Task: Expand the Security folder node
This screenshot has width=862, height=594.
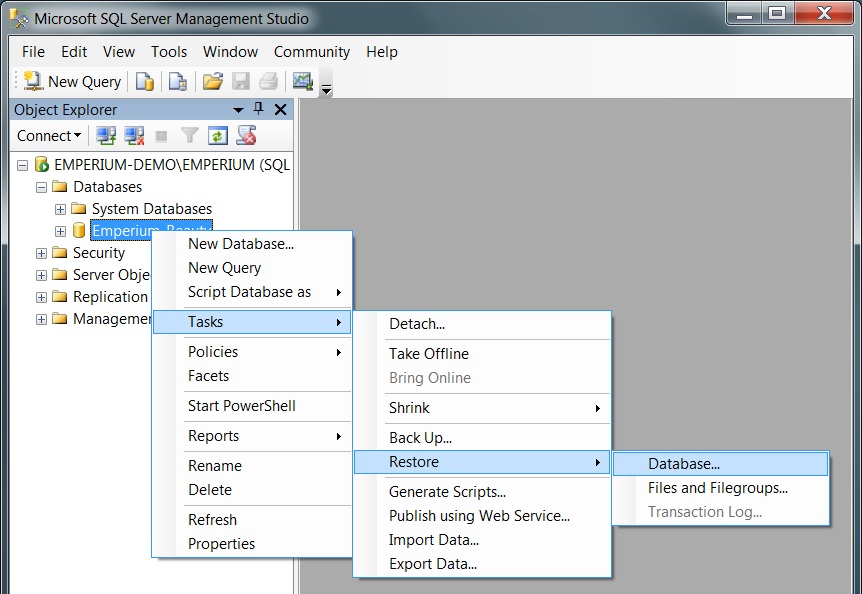Action: pyautogui.click(x=41, y=253)
